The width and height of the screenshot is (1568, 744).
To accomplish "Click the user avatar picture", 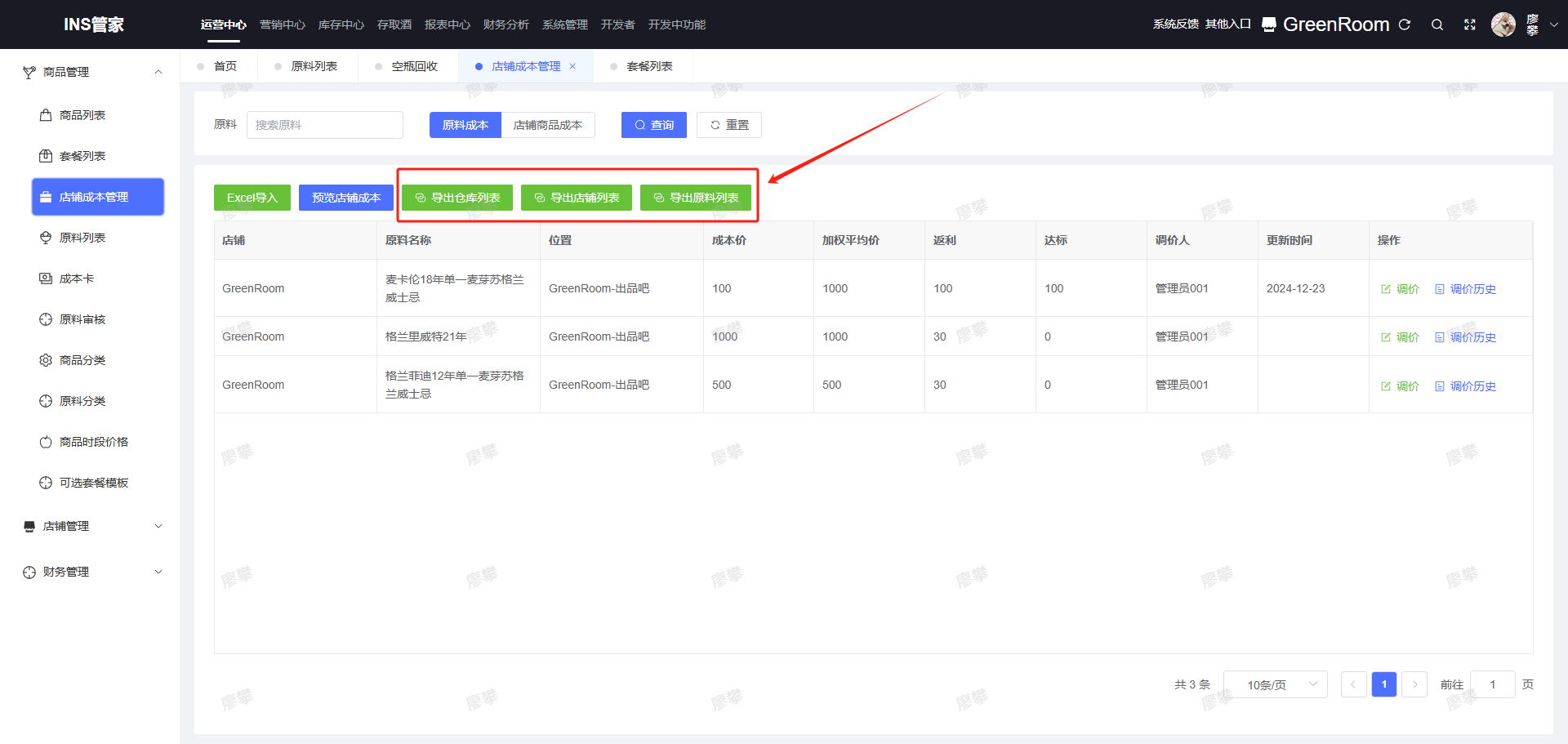I will click(x=1503, y=25).
